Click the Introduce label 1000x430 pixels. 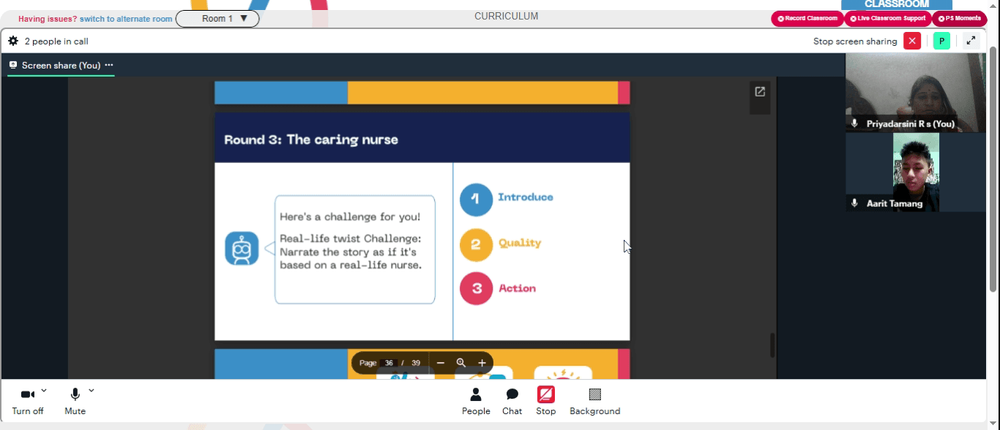click(x=526, y=197)
